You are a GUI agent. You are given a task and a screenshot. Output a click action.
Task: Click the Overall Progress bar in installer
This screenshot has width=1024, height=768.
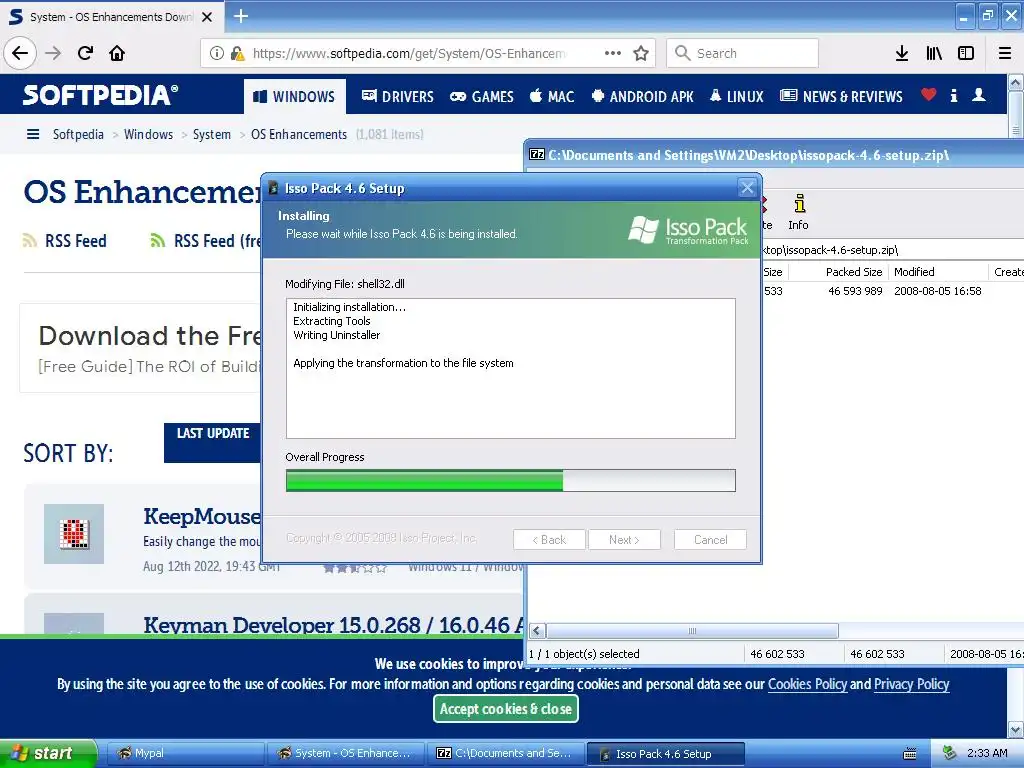pos(511,481)
